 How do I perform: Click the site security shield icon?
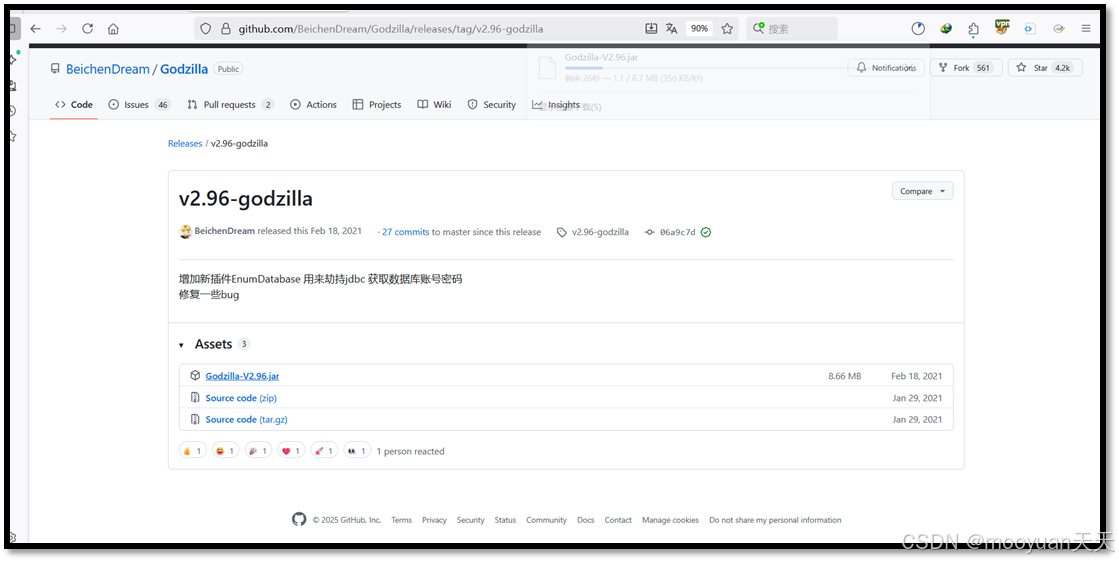tap(206, 29)
